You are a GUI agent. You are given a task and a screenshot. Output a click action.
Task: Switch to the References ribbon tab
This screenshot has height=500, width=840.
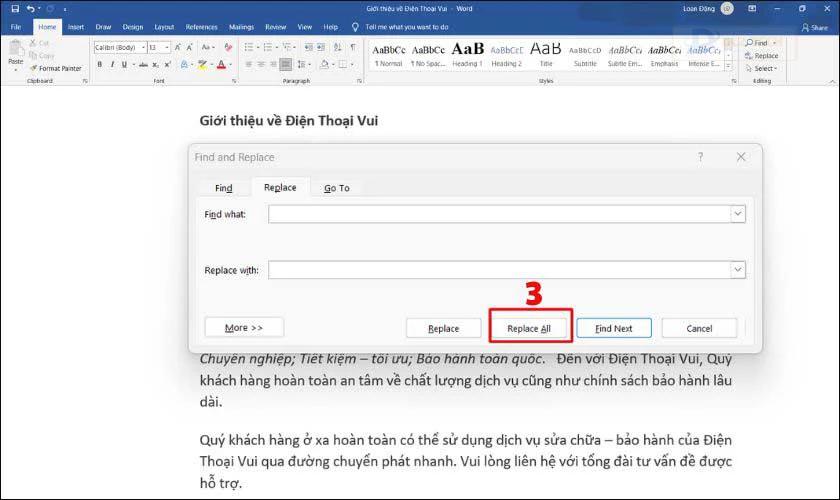[201, 27]
